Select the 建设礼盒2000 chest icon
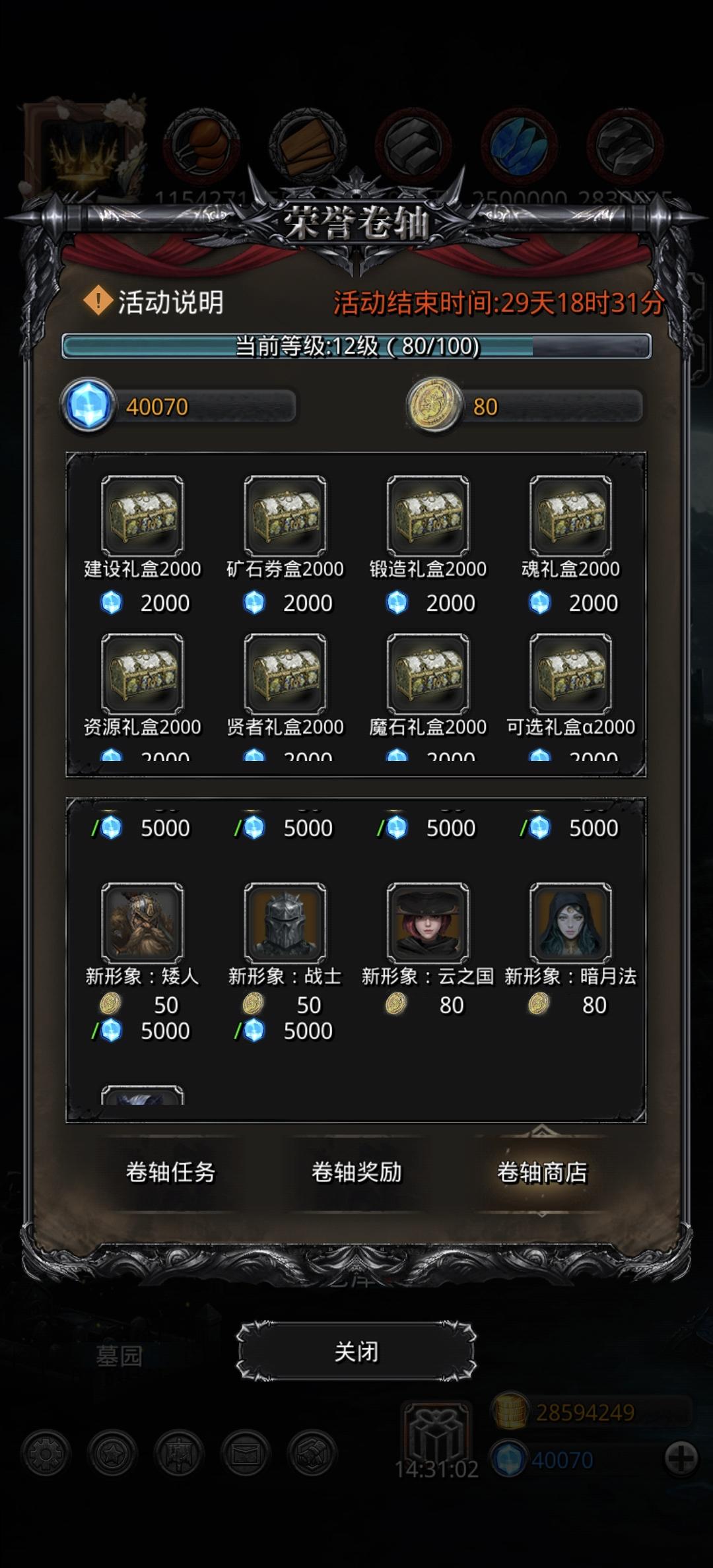This screenshot has height=1568, width=713. tap(142, 515)
